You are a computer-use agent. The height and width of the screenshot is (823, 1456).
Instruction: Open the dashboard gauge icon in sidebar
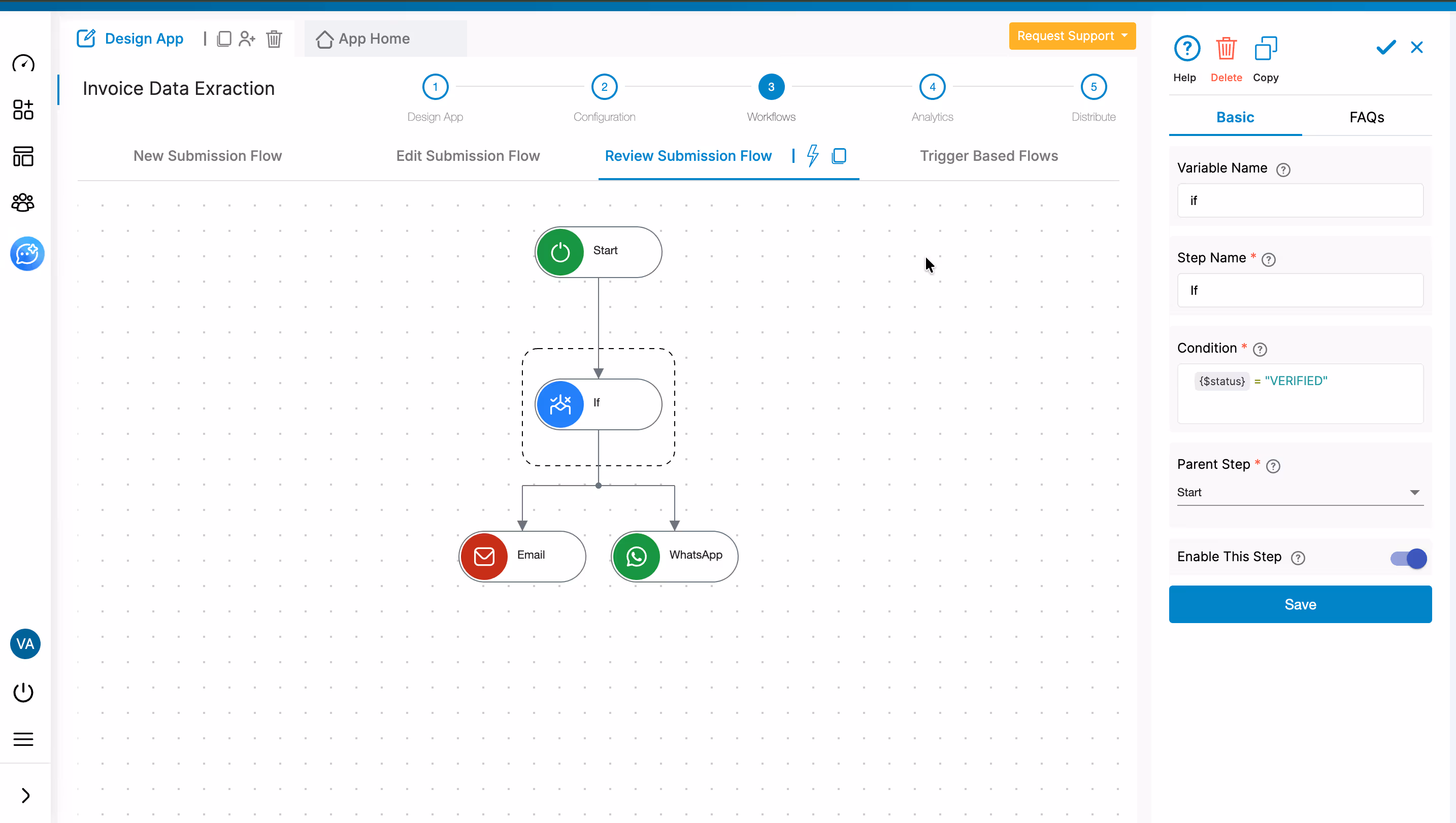(23, 63)
